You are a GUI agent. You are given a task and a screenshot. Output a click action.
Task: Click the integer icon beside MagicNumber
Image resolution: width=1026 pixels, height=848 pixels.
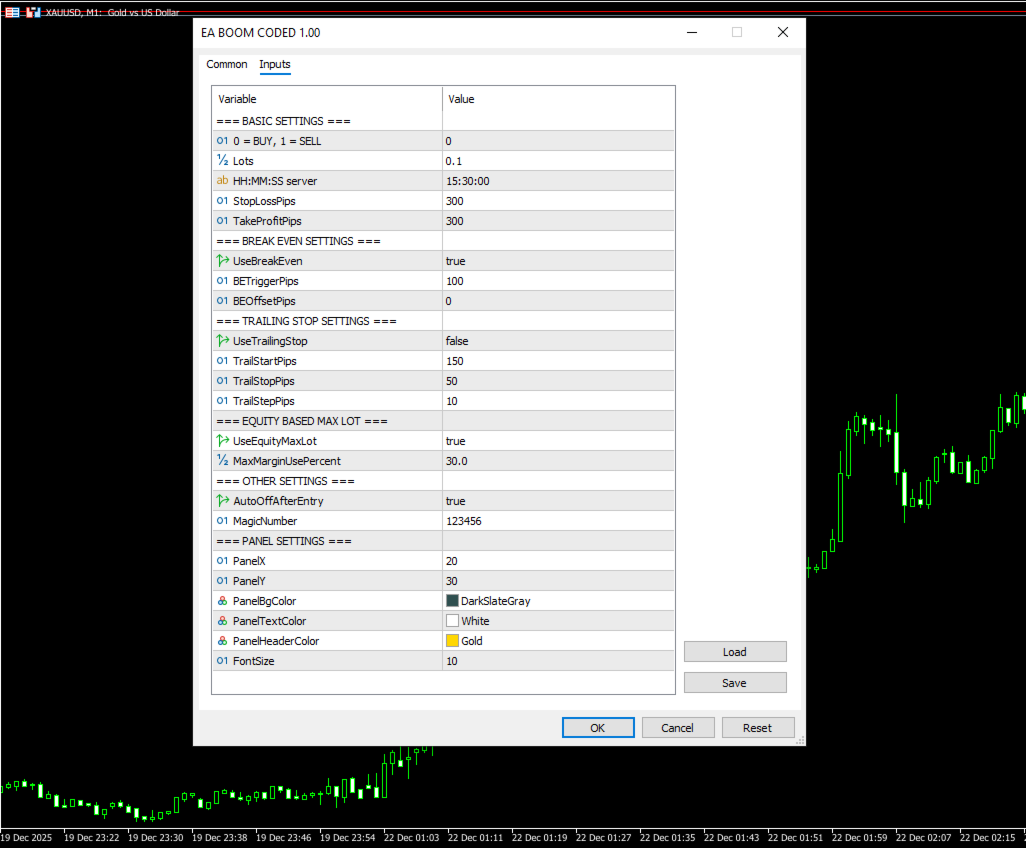[x=222, y=520]
